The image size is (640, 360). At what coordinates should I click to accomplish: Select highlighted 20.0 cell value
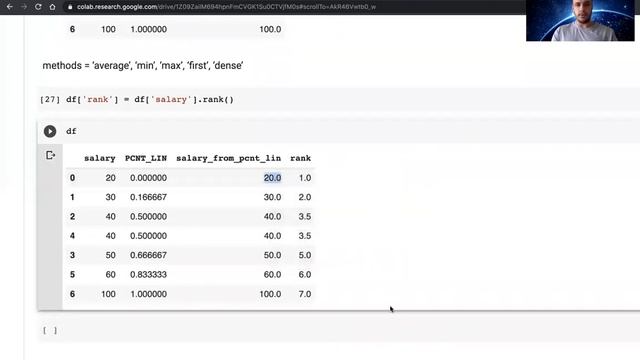tap(272, 178)
